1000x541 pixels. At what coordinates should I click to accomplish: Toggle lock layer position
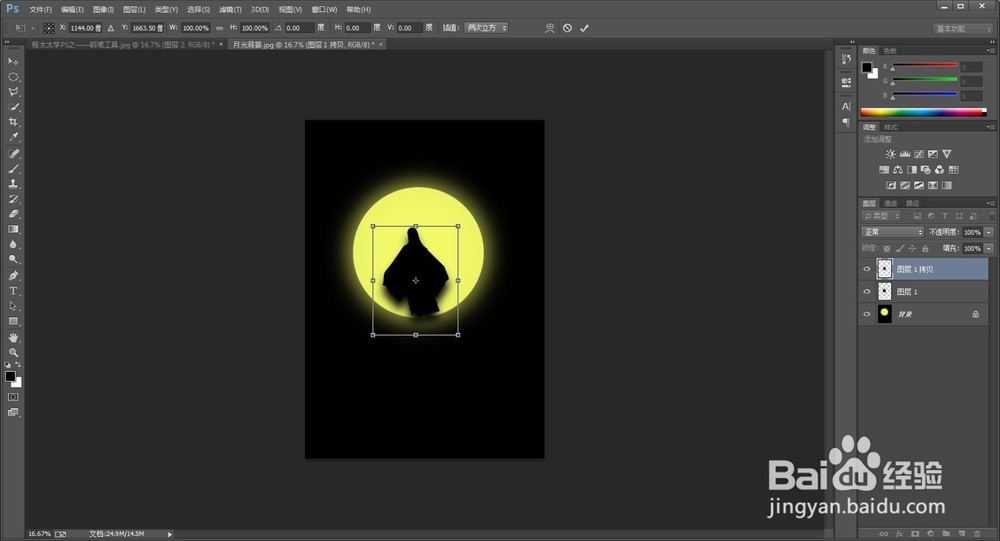(x=912, y=248)
